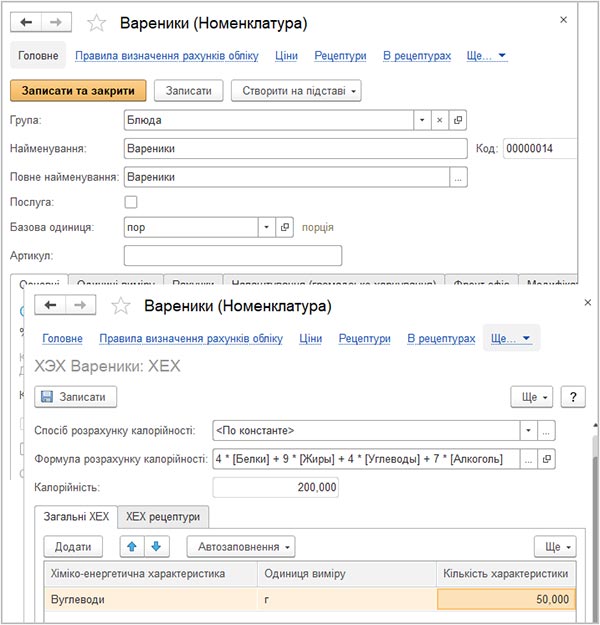The width and height of the screenshot is (600, 625).
Task: Switch to the ХЕХ рецептури tab
Action: click(163, 517)
